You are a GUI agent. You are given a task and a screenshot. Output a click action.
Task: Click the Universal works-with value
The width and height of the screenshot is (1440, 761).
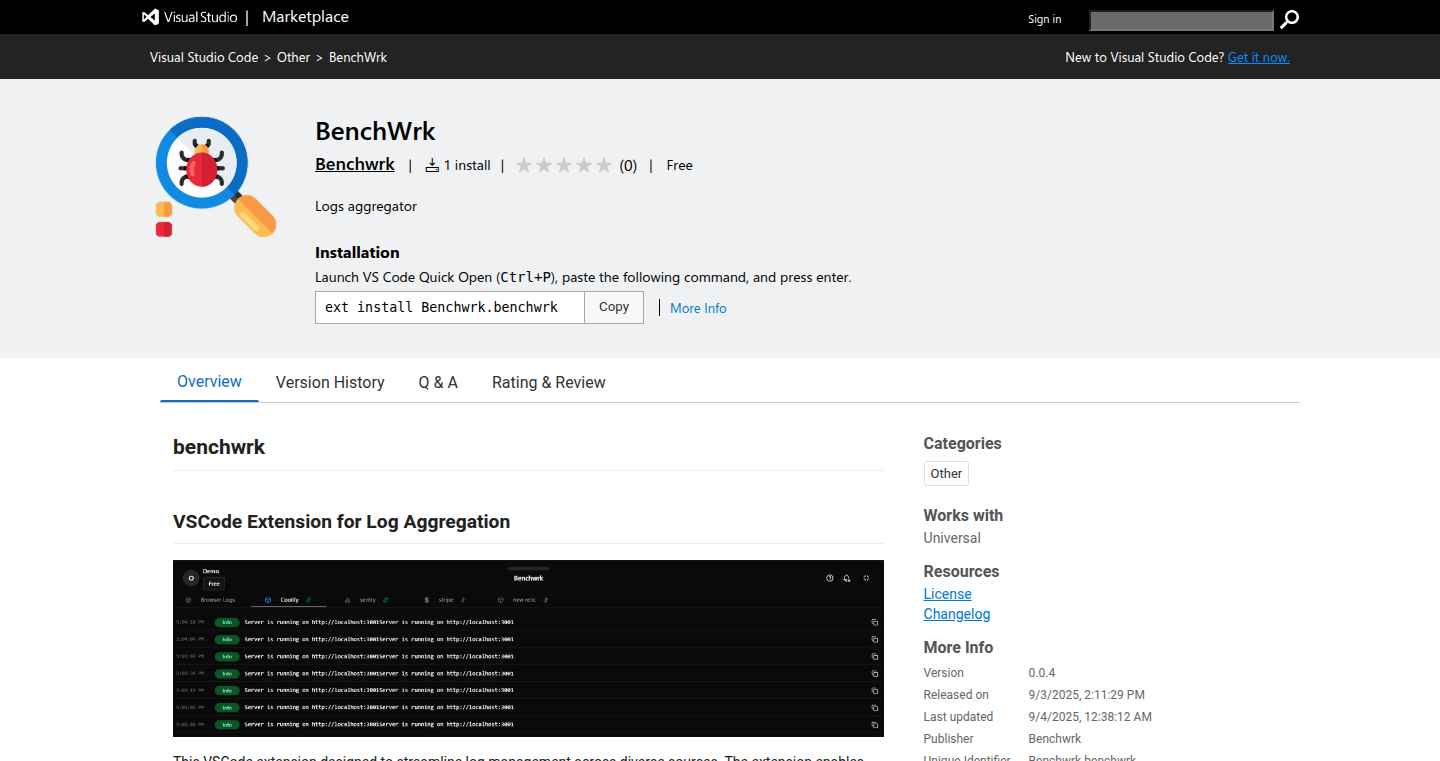pos(952,538)
